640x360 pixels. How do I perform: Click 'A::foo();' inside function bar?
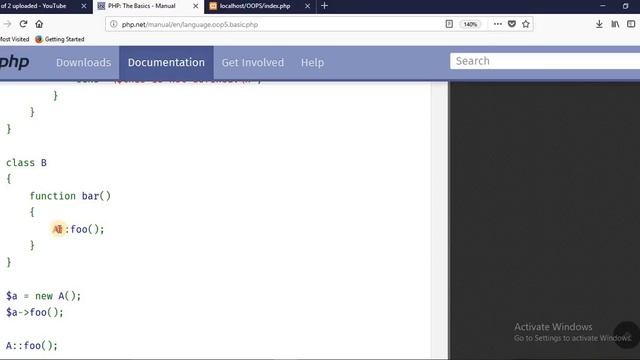pos(78,229)
